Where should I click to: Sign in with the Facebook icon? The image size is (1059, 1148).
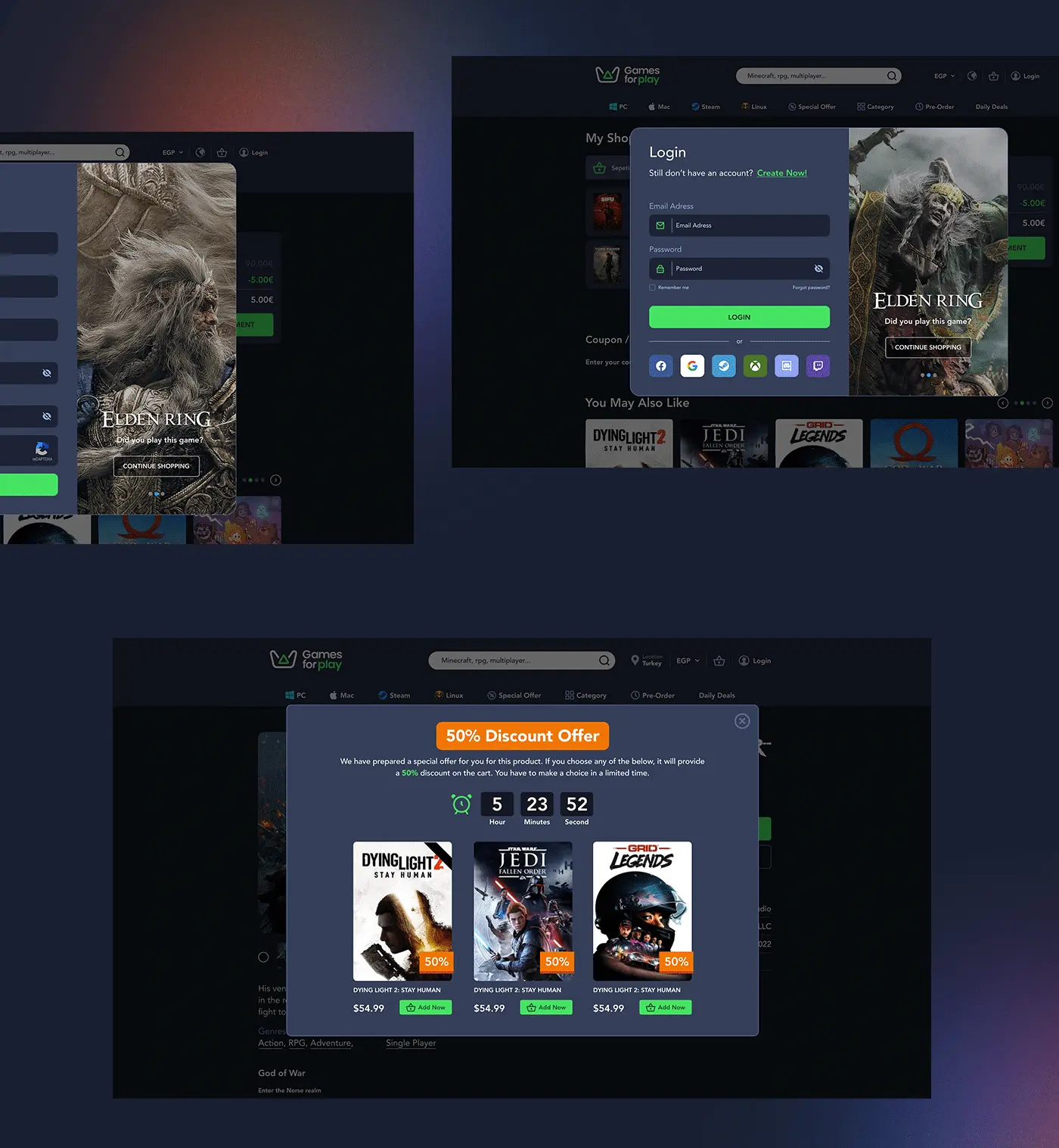[x=661, y=366]
